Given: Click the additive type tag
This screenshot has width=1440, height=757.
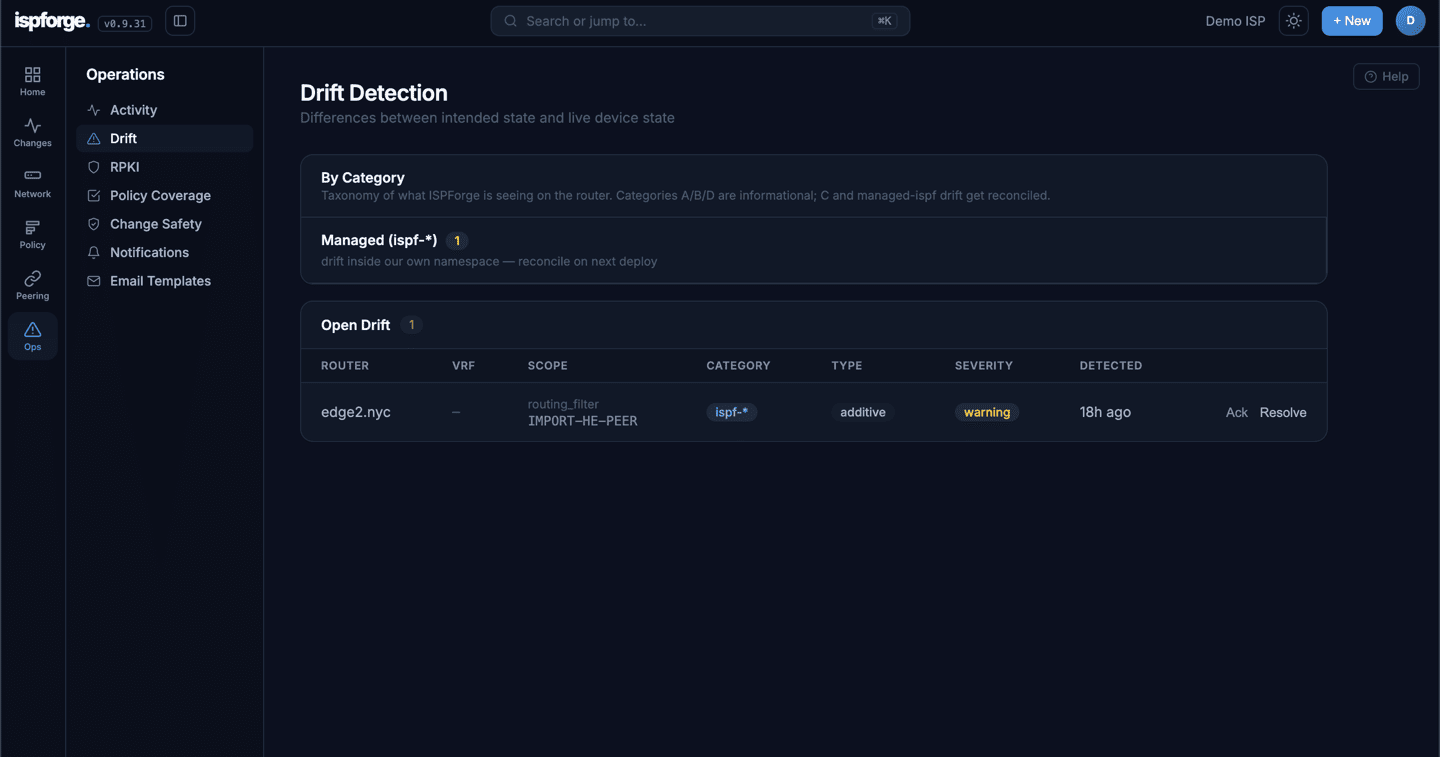Looking at the screenshot, I should (863, 412).
